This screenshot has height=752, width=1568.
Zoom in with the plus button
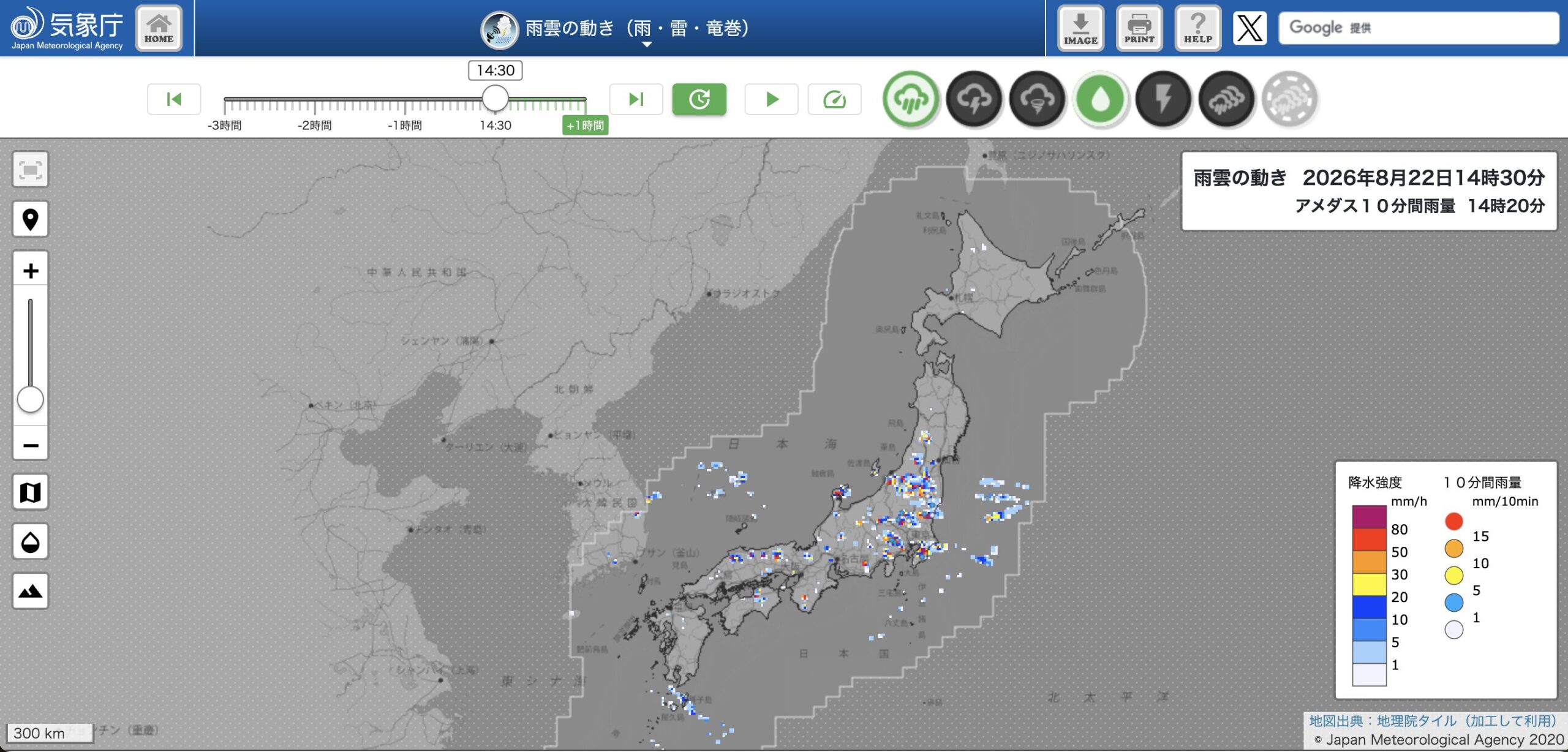(31, 270)
